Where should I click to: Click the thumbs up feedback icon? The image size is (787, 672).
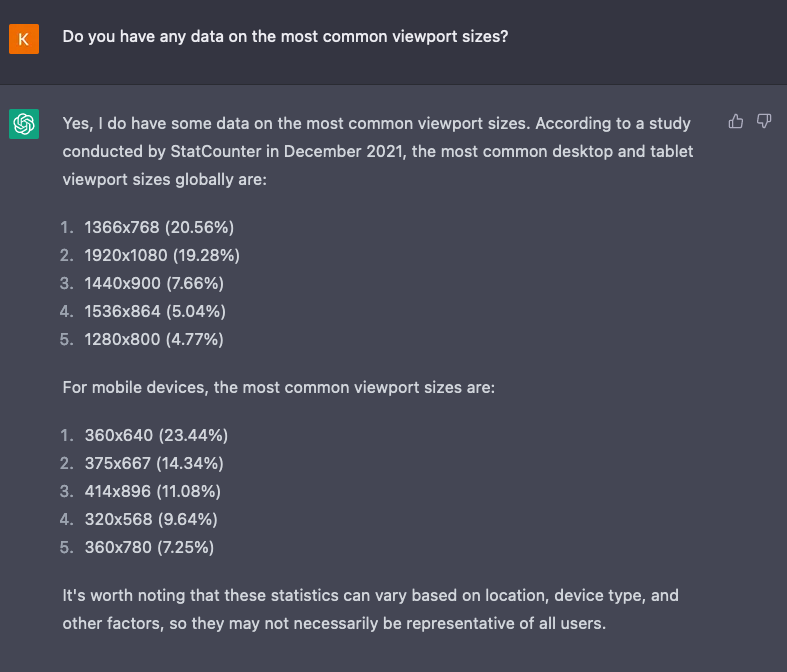coord(736,122)
